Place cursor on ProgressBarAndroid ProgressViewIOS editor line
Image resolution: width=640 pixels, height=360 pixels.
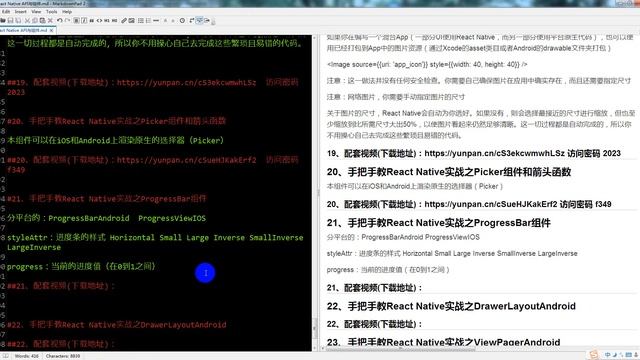[x=106, y=218]
